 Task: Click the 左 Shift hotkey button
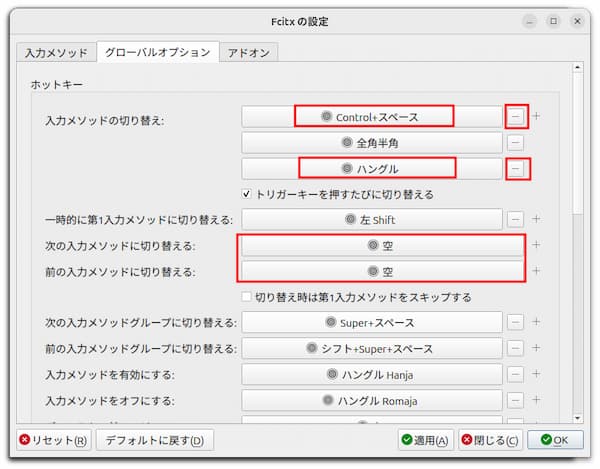tap(372, 220)
